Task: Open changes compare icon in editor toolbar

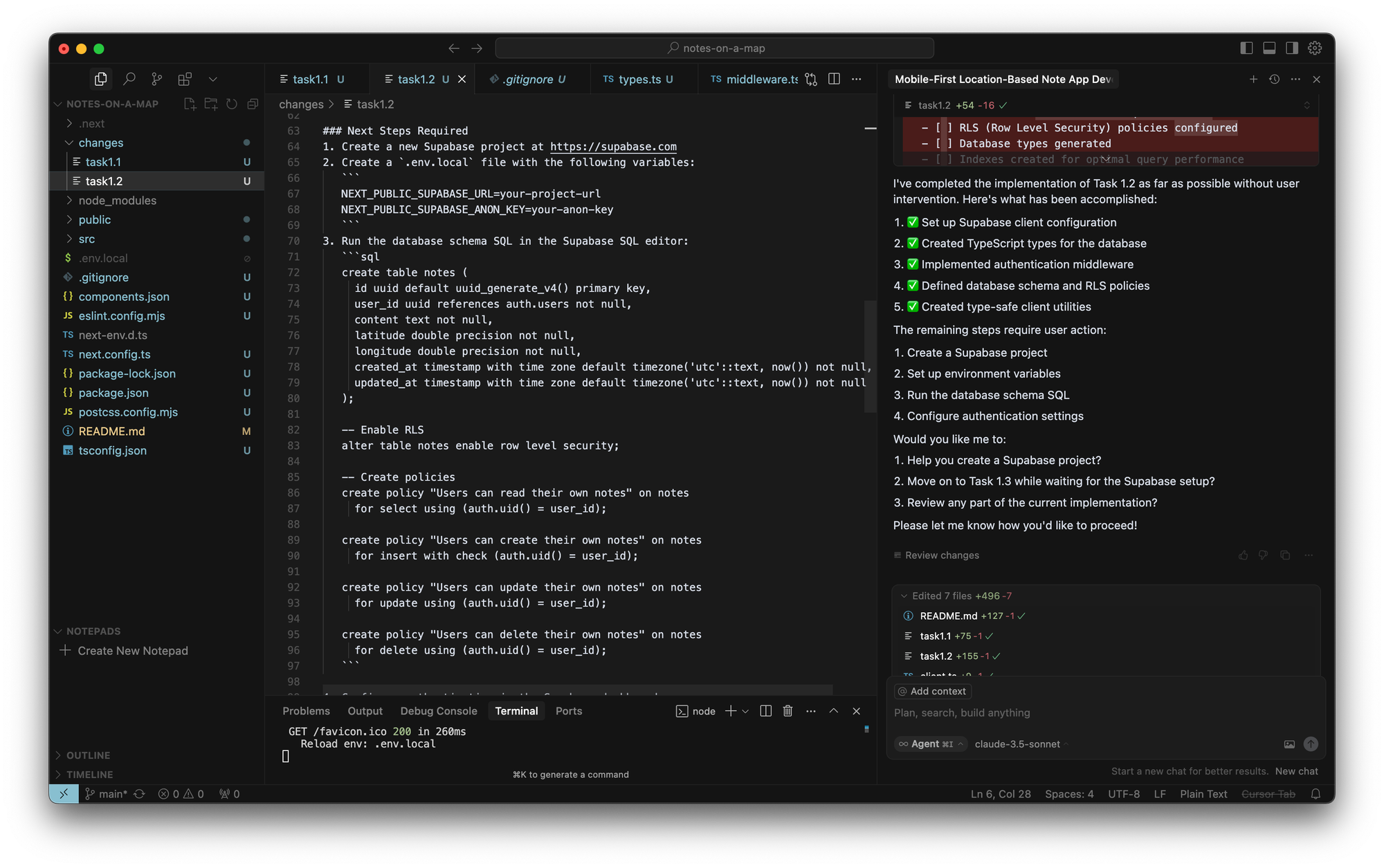Action: (811, 80)
